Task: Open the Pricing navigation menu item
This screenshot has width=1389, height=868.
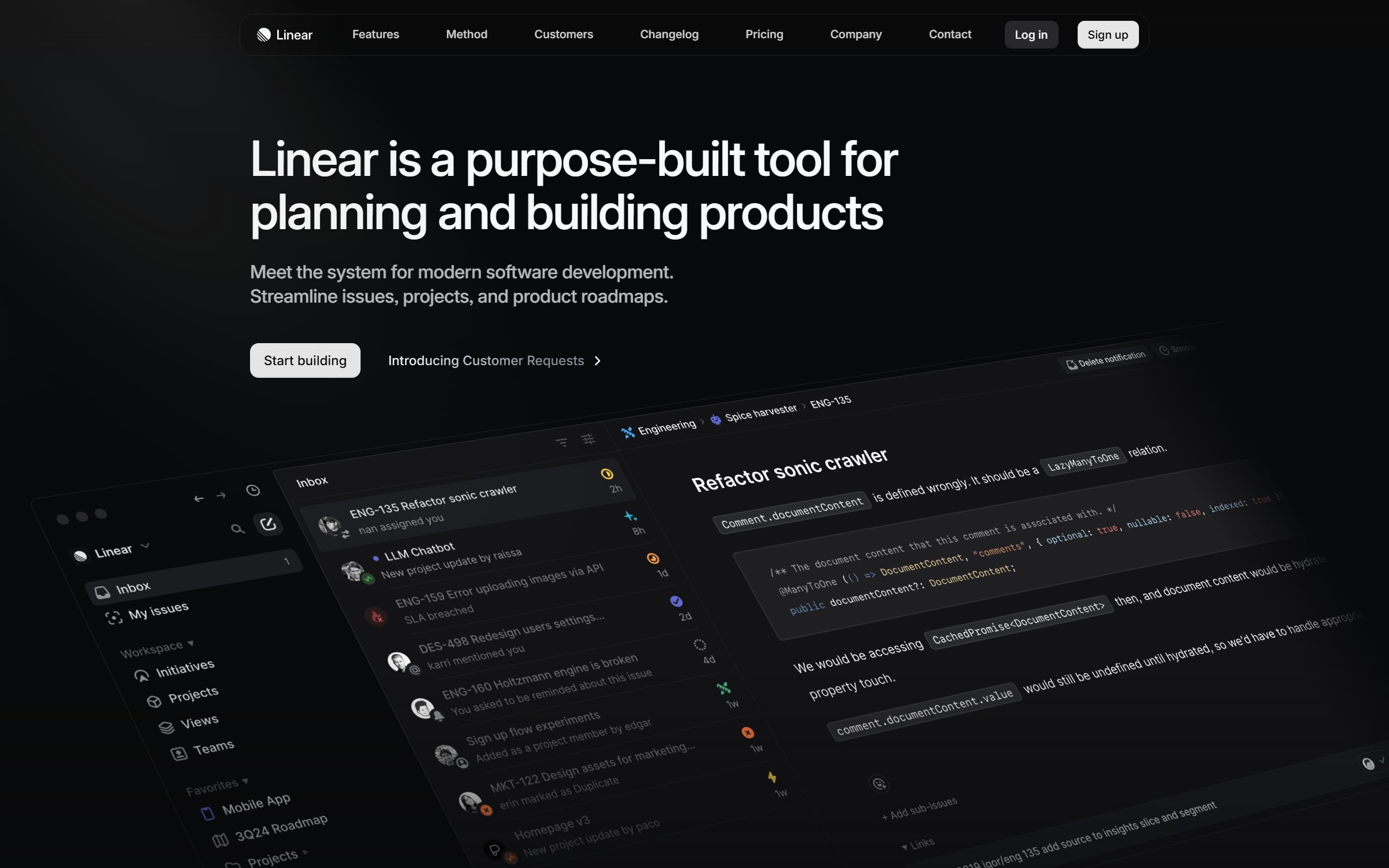Action: tap(764, 34)
